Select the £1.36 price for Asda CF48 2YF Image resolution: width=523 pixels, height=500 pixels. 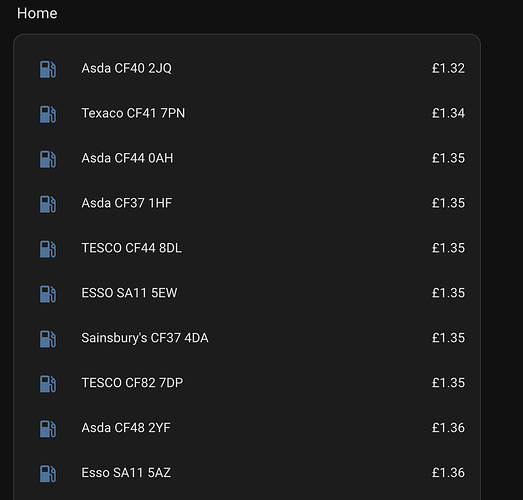(448, 428)
